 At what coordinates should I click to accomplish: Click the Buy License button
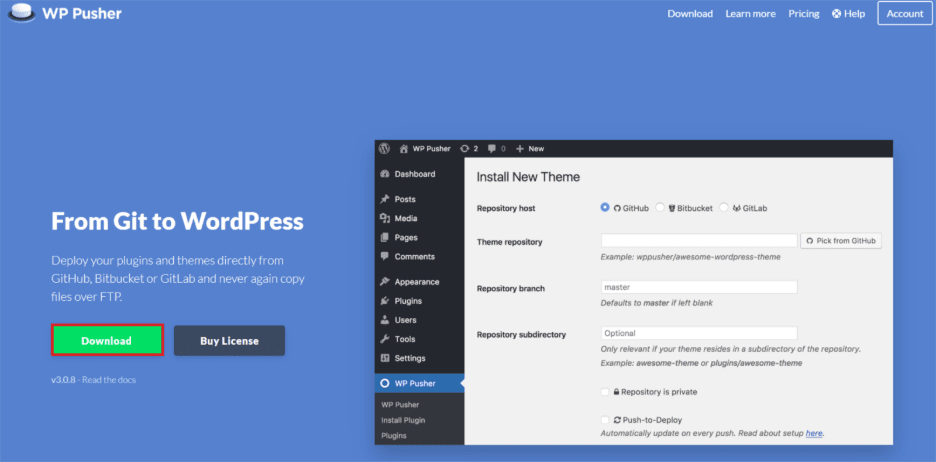[229, 341]
